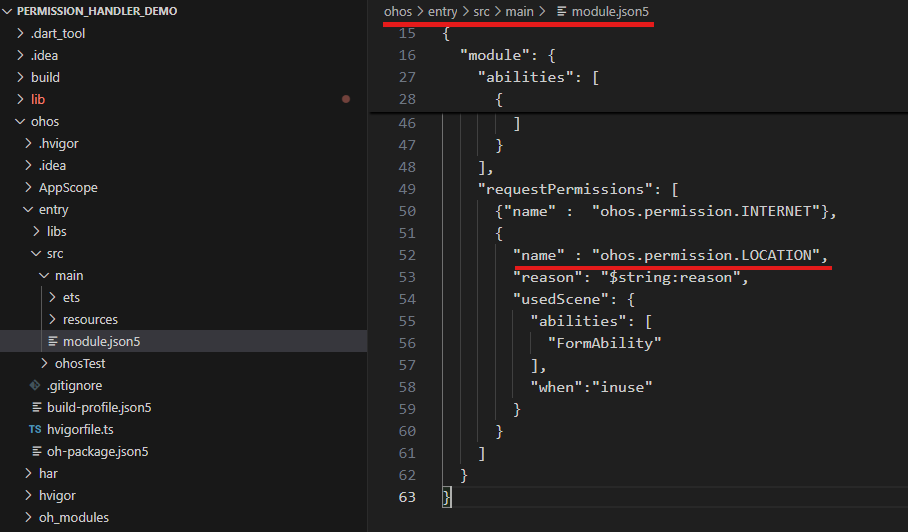Click the modified dot indicator beside lib
The height and width of the screenshot is (532, 908).
tap(346, 99)
